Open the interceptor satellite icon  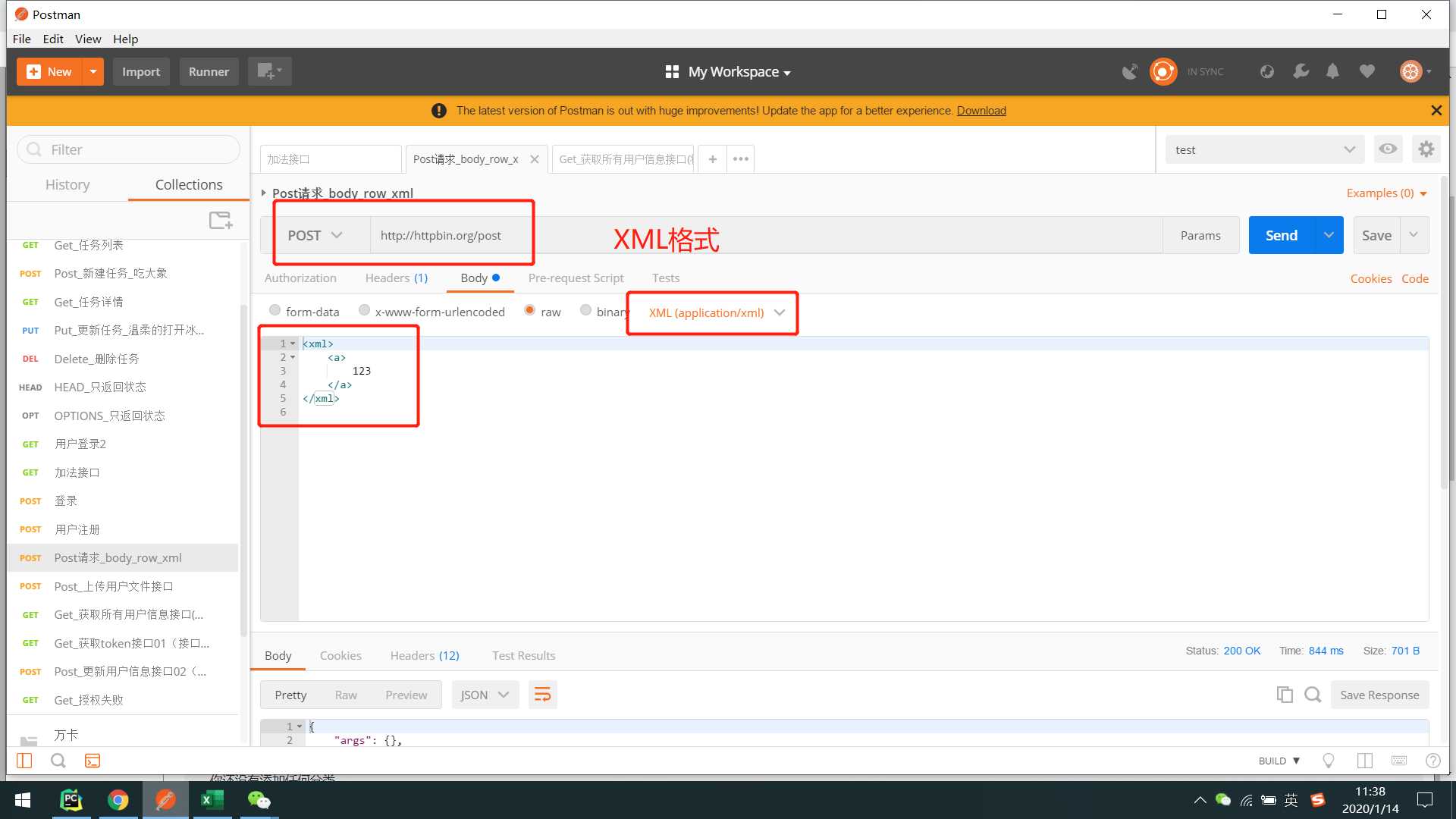pyautogui.click(x=1130, y=71)
